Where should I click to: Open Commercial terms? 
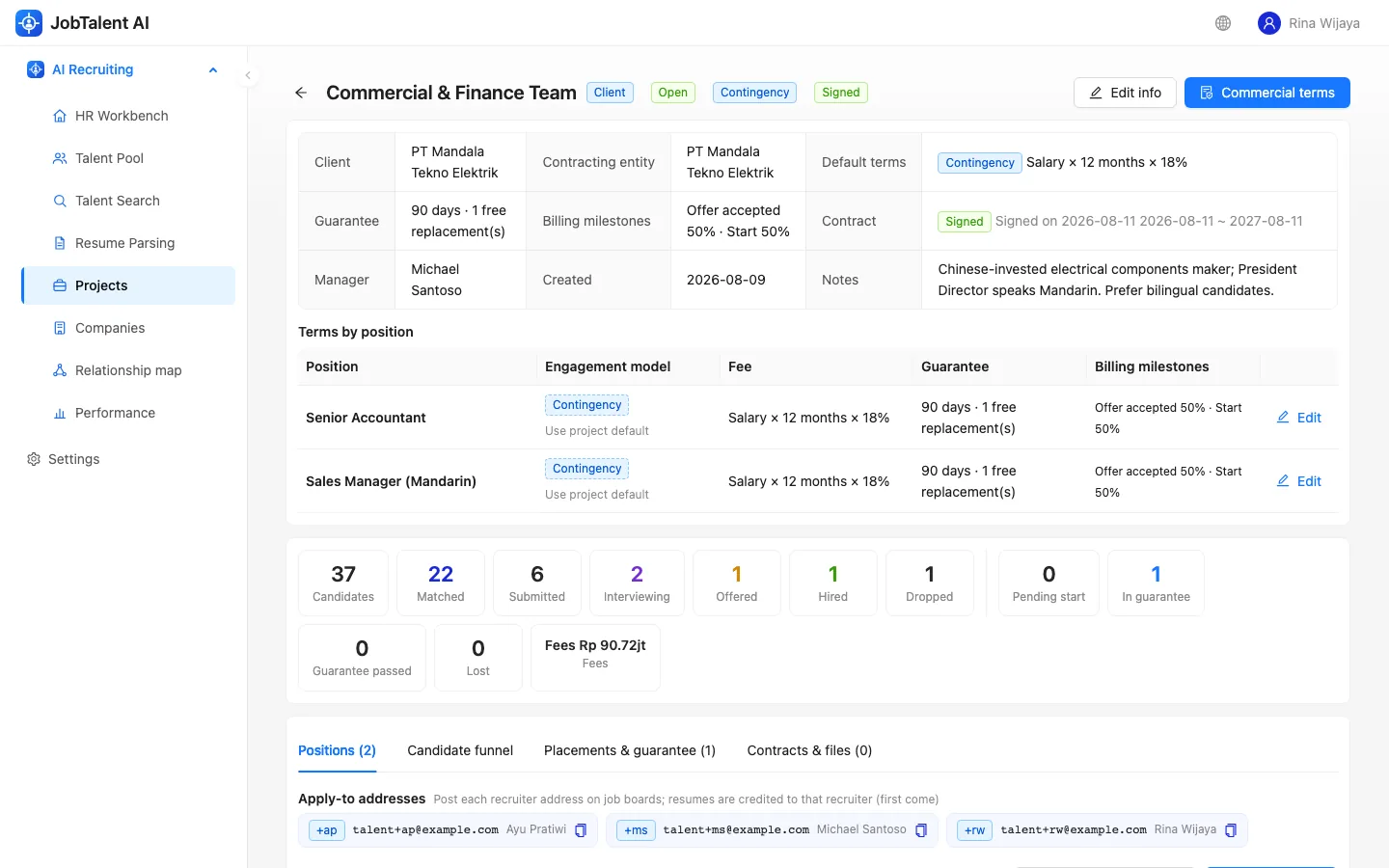pyautogui.click(x=1267, y=93)
